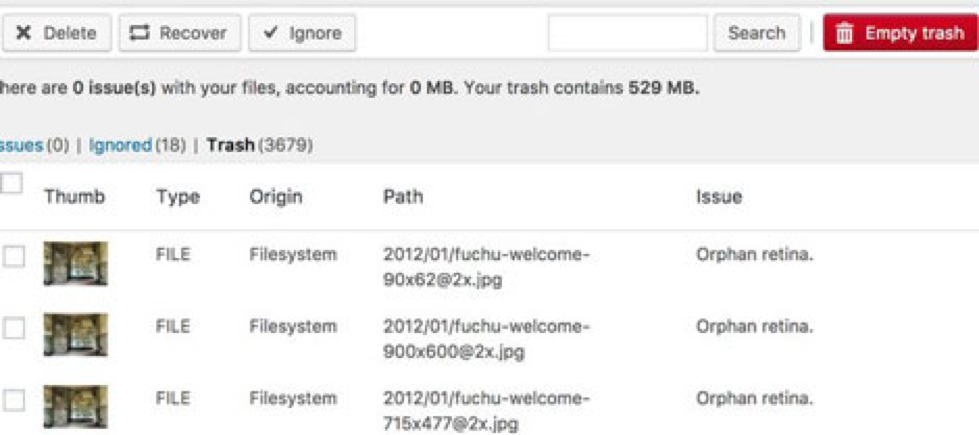This screenshot has width=979, height=435.
Task: Click the Origin column header
Action: [276, 197]
